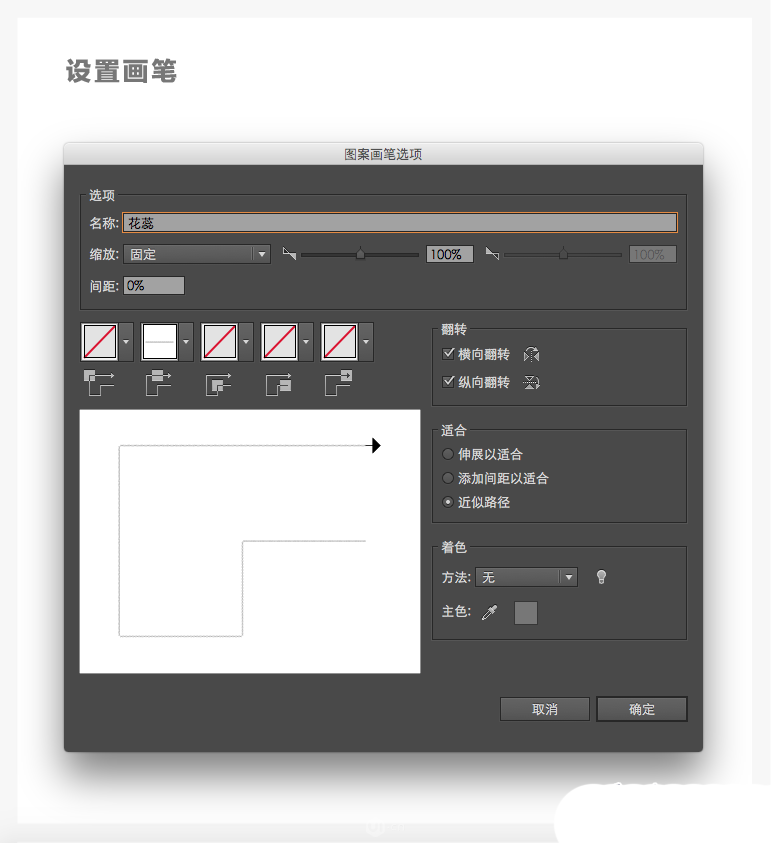Image resolution: width=772 pixels, height=843 pixels.
Task: Click the outer corner tile thumbnail
Action: click(100, 342)
